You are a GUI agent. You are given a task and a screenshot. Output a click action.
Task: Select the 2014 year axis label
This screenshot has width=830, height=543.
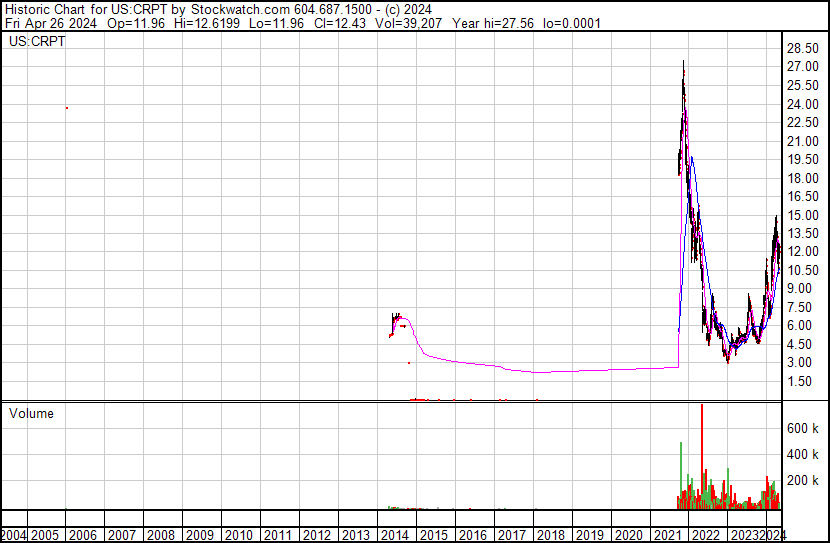click(x=395, y=535)
